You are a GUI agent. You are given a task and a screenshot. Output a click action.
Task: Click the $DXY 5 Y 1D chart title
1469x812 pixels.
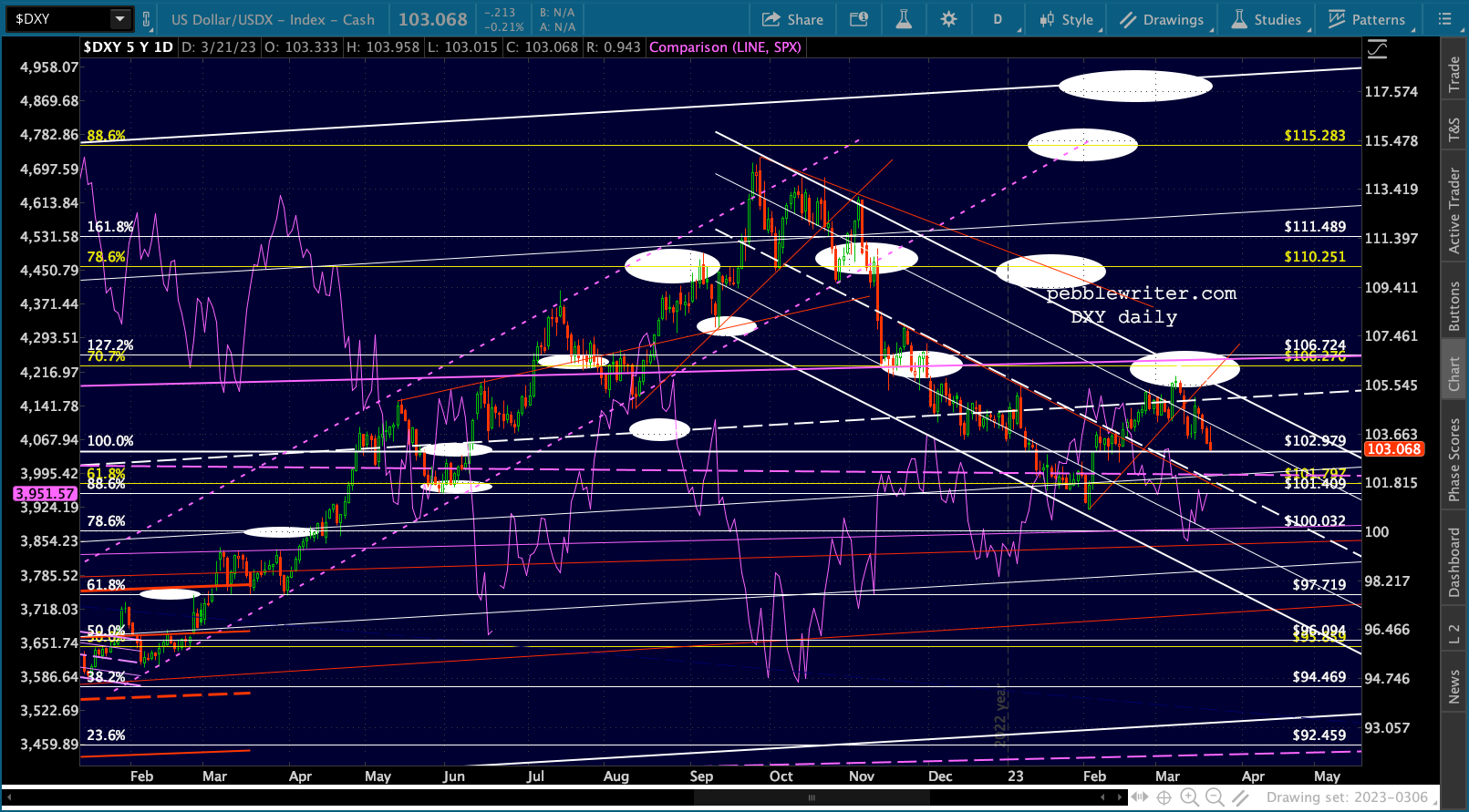128,47
